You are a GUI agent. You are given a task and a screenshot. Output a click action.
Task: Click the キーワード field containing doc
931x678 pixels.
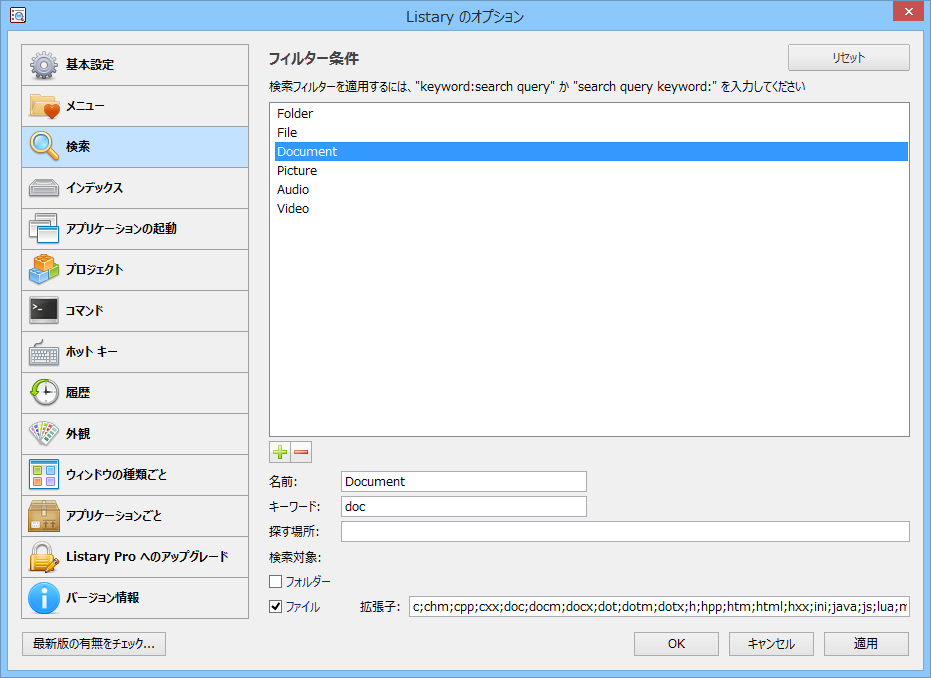point(464,506)
